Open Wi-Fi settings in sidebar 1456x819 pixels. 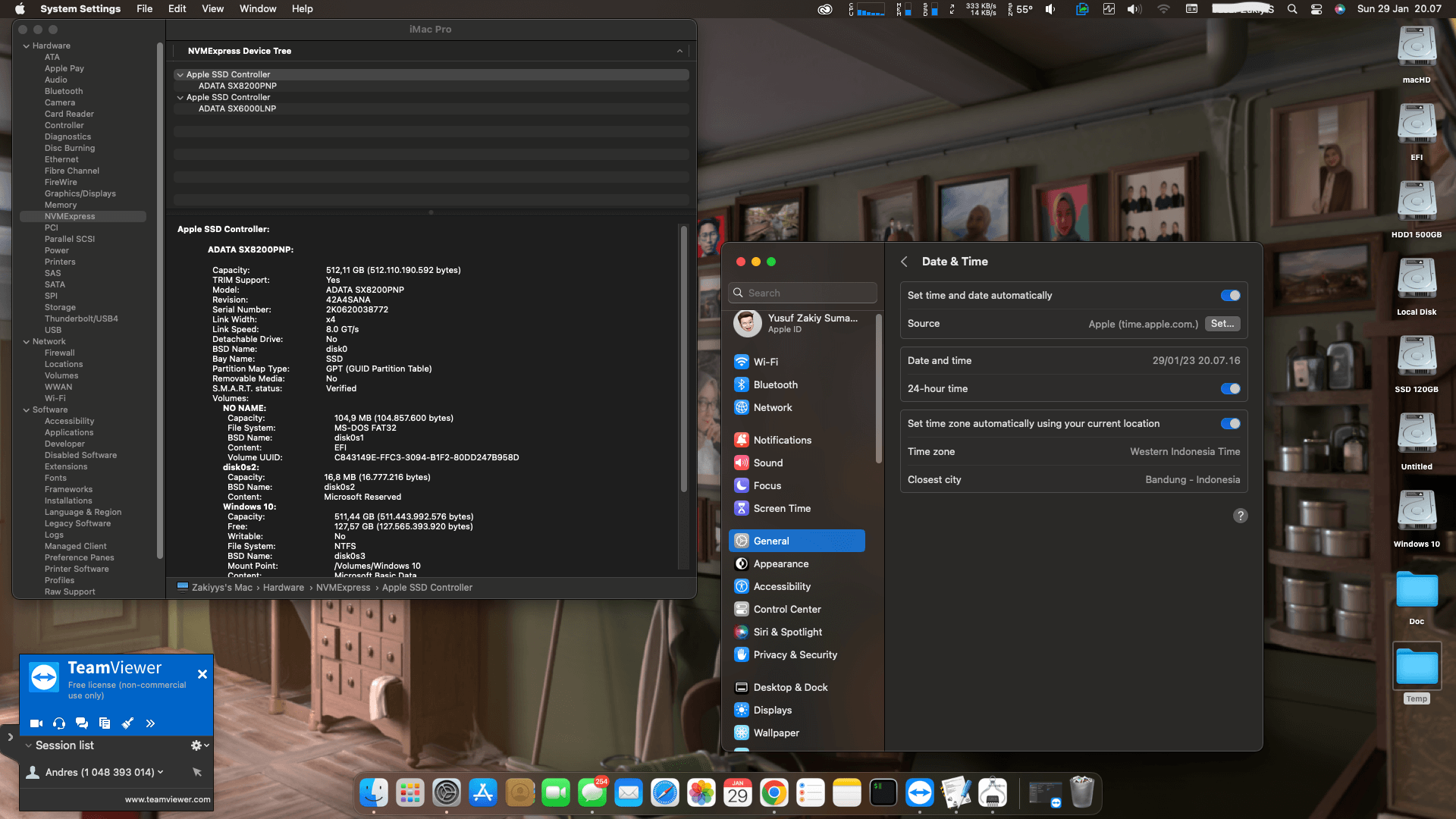pyautogui.click(x=796, y=362)
